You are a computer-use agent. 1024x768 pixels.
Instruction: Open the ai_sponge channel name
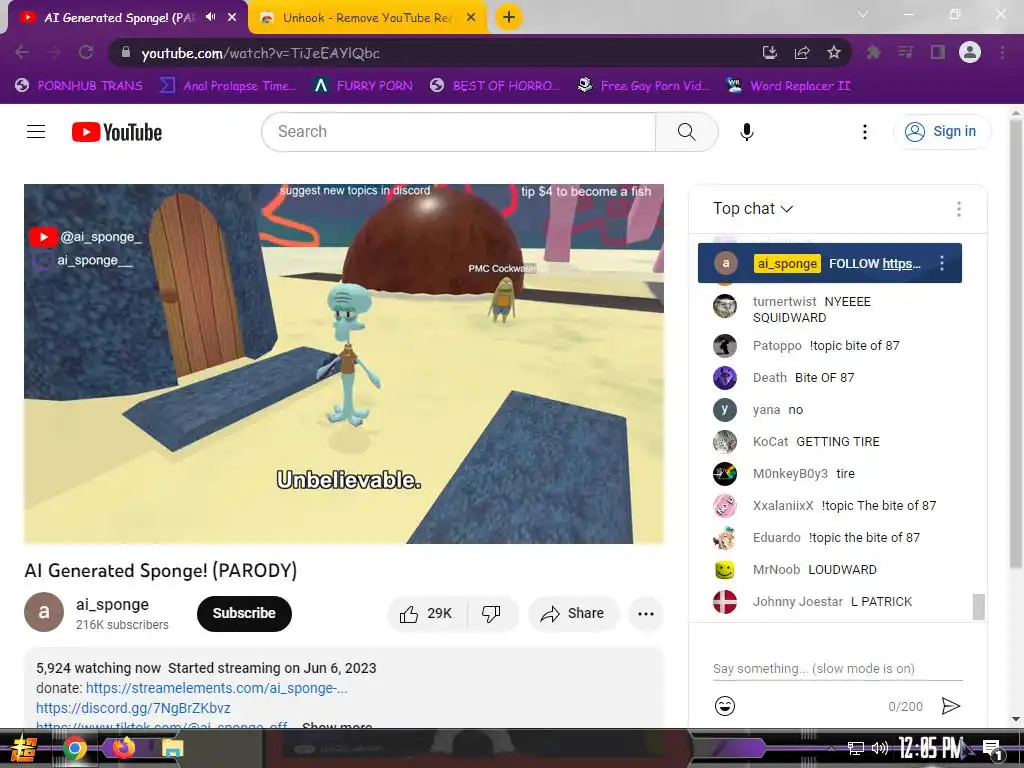point(112,604)
